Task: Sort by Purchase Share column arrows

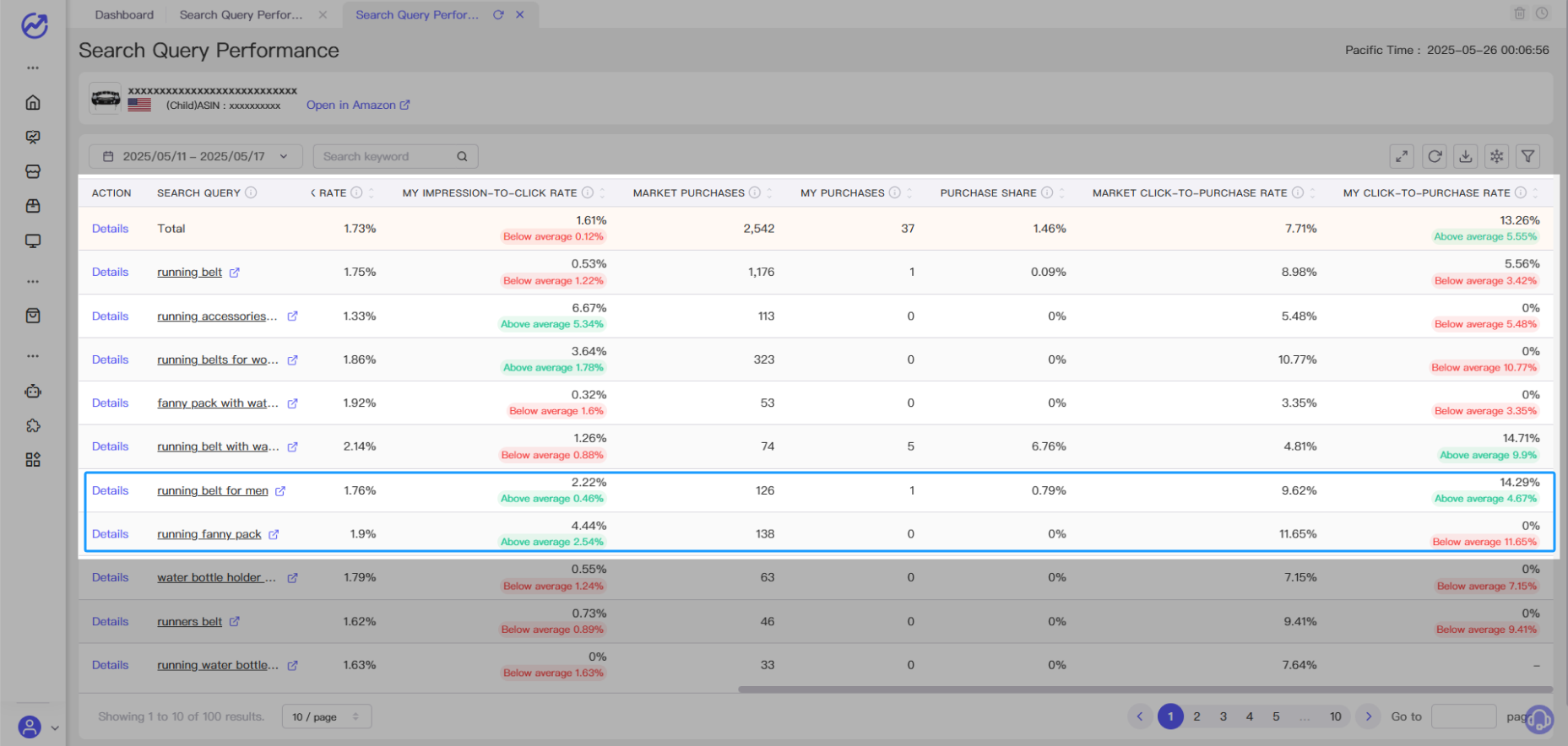Action: click(1062, 192)
